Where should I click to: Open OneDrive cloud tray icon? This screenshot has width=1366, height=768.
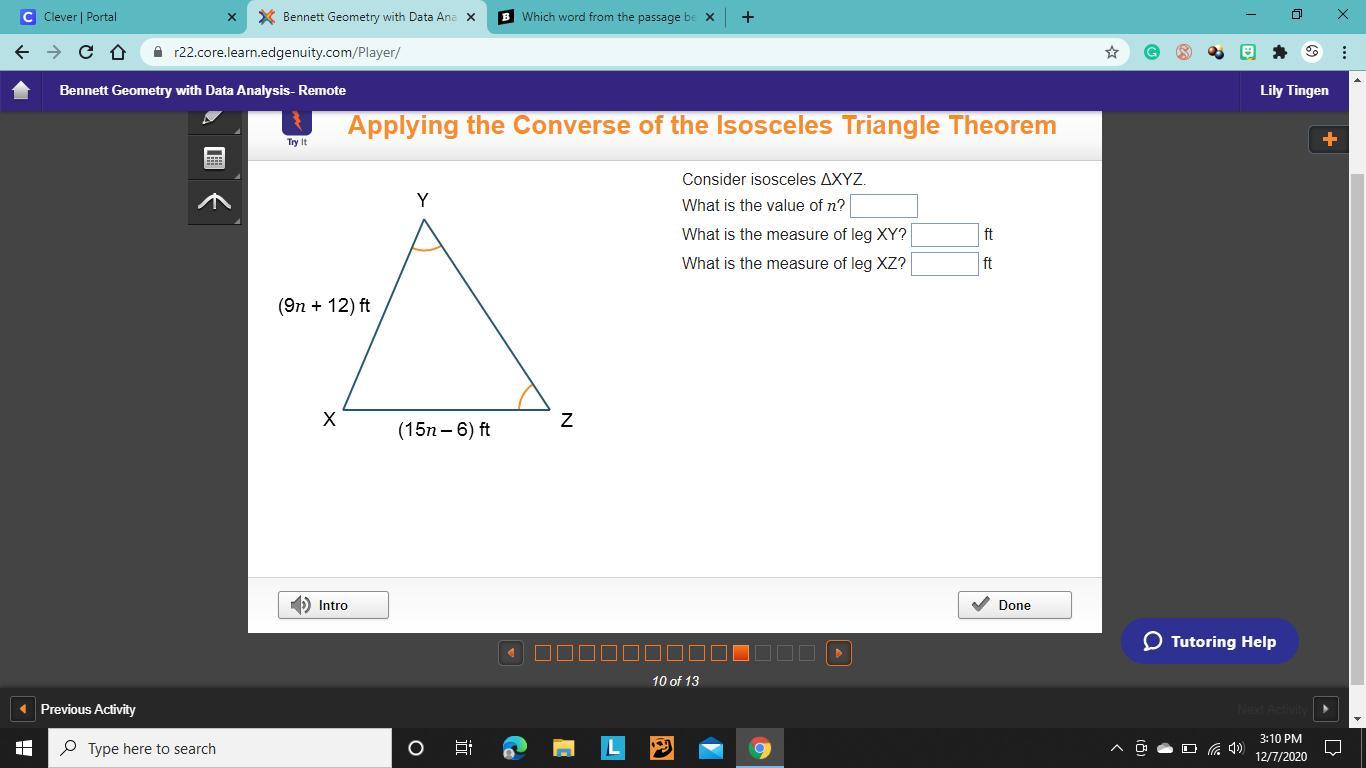pos(1165,748)
